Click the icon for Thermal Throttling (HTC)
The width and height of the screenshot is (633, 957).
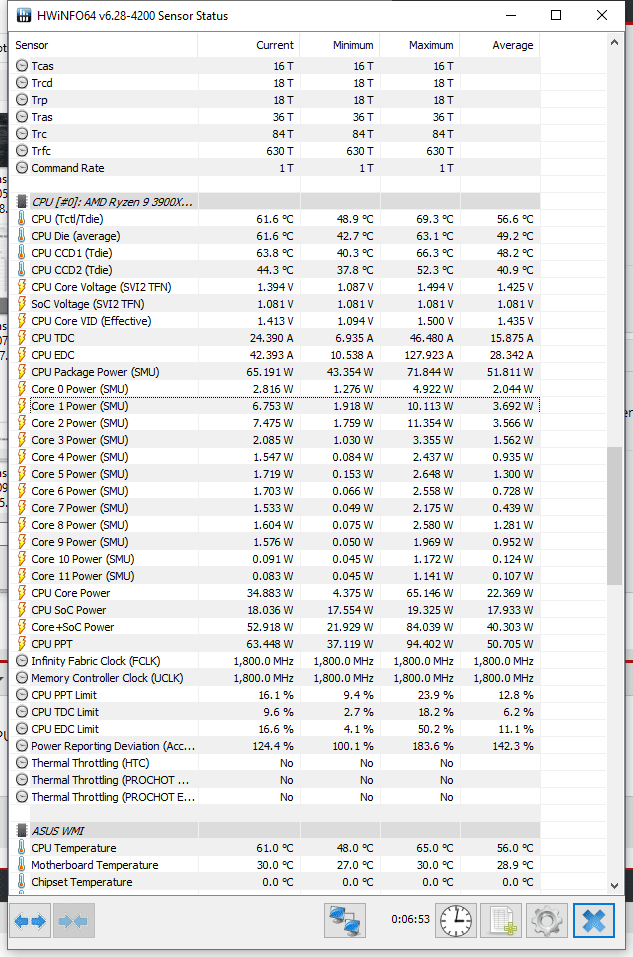(22, 762)
